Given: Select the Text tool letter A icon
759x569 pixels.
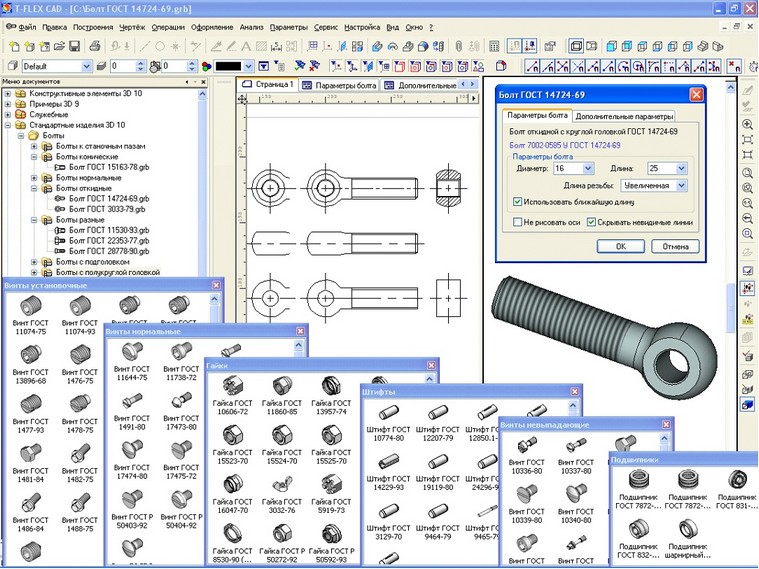Looking at the screenshot, I should click(246, 46).
